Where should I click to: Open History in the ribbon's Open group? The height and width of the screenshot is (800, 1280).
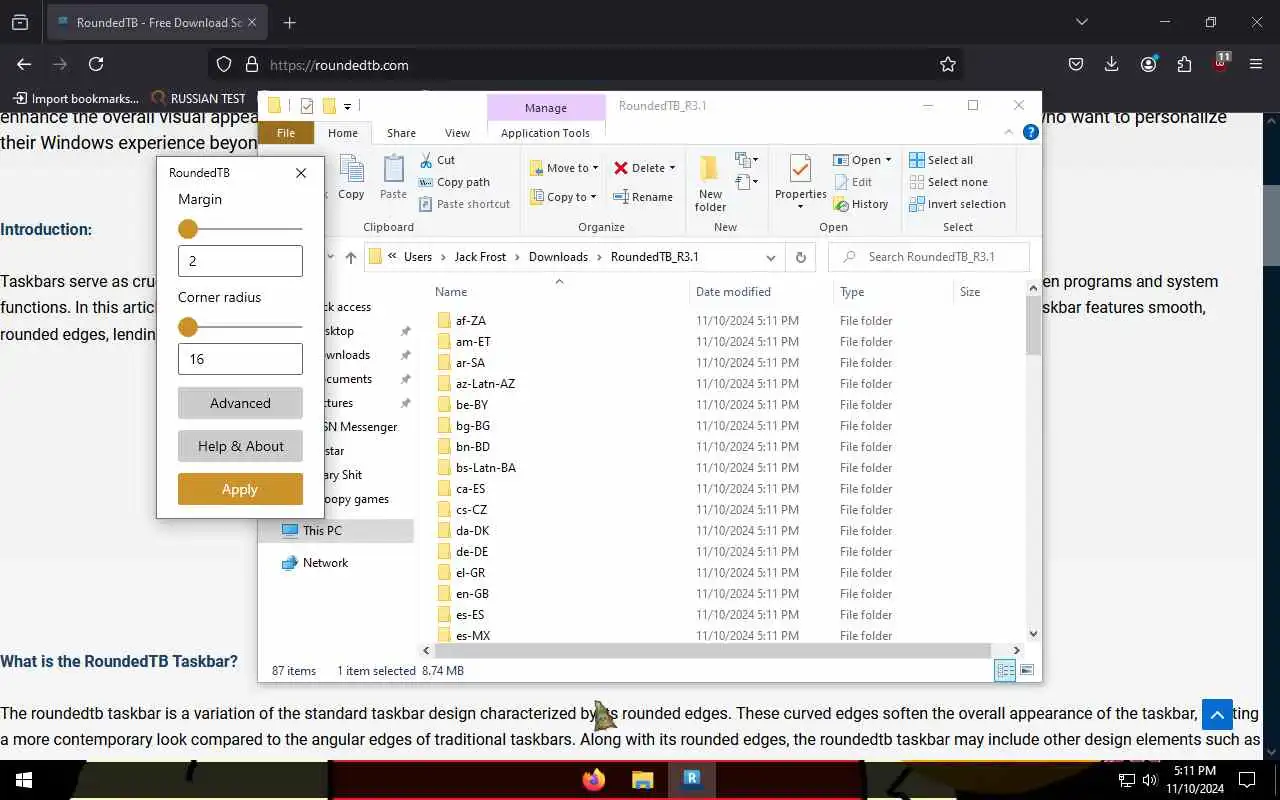point(861,204)
